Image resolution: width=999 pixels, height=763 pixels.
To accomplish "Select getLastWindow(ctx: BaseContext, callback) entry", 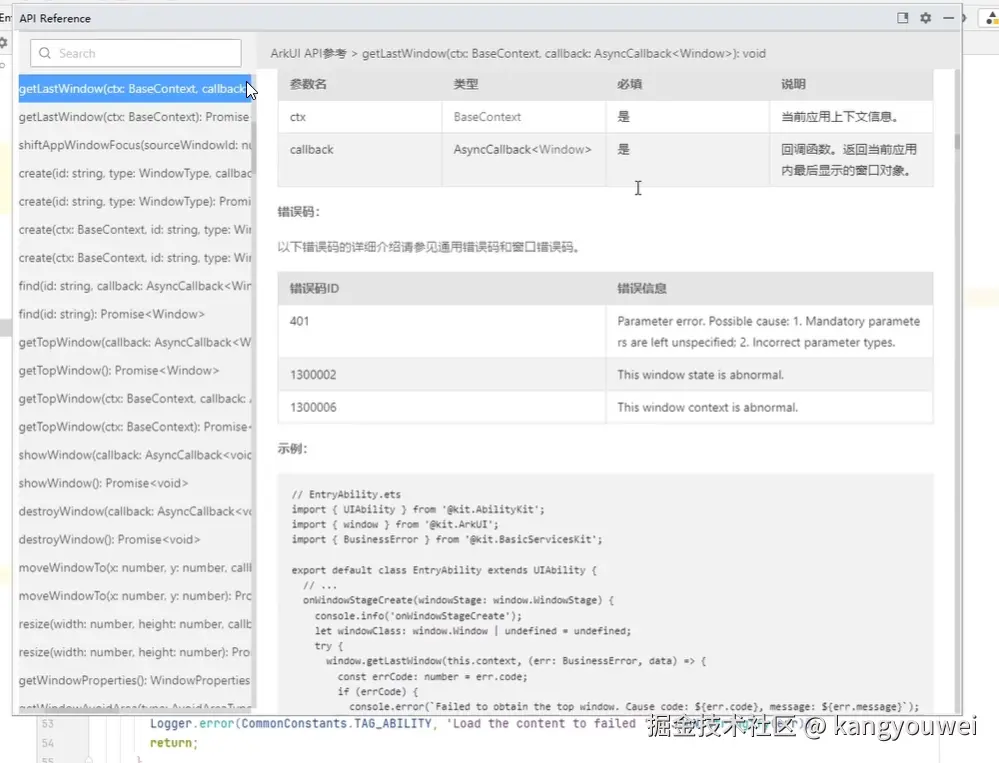I will point(134,89).
